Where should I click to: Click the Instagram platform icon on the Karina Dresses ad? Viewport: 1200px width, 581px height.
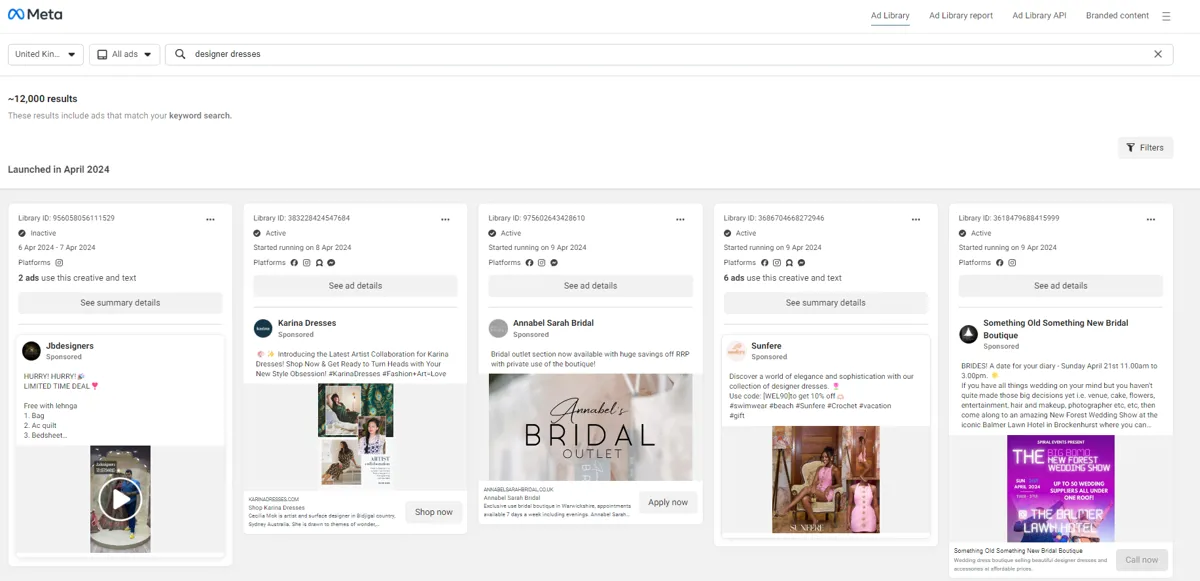click(307, 263)
